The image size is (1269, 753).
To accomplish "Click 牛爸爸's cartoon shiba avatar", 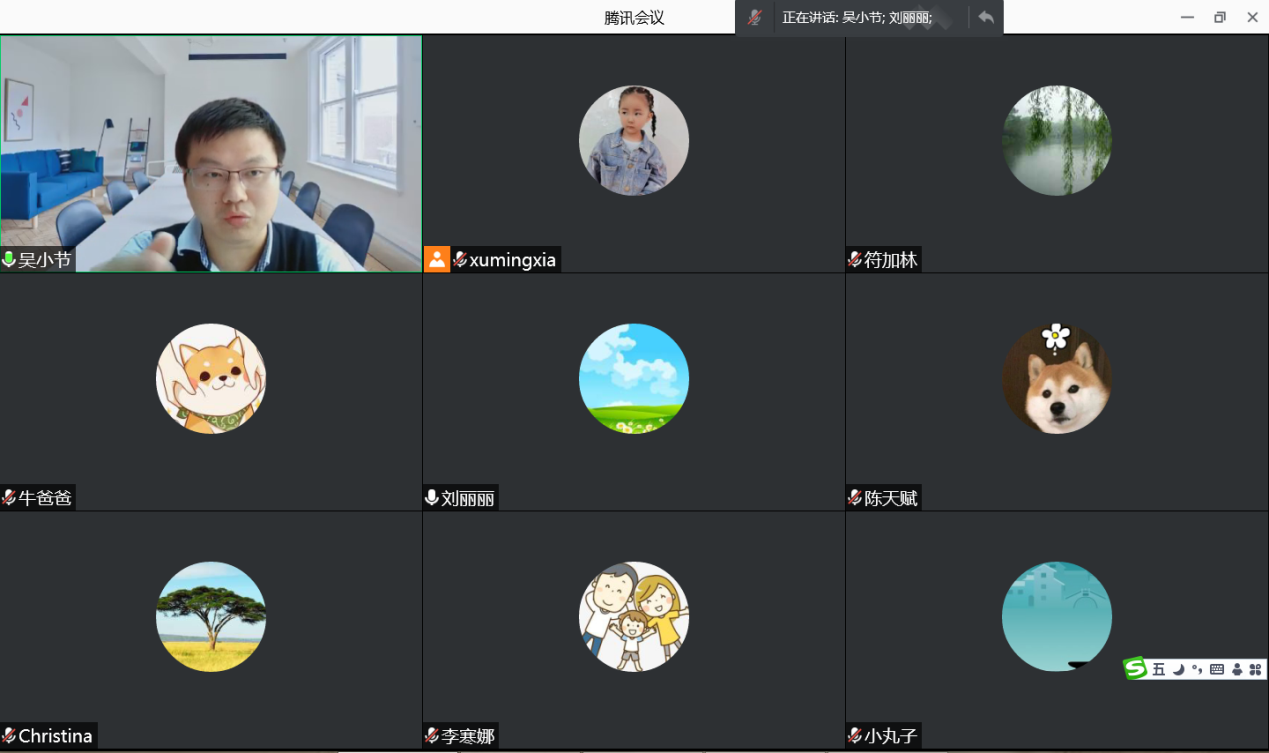I will (x=211, y=379).
